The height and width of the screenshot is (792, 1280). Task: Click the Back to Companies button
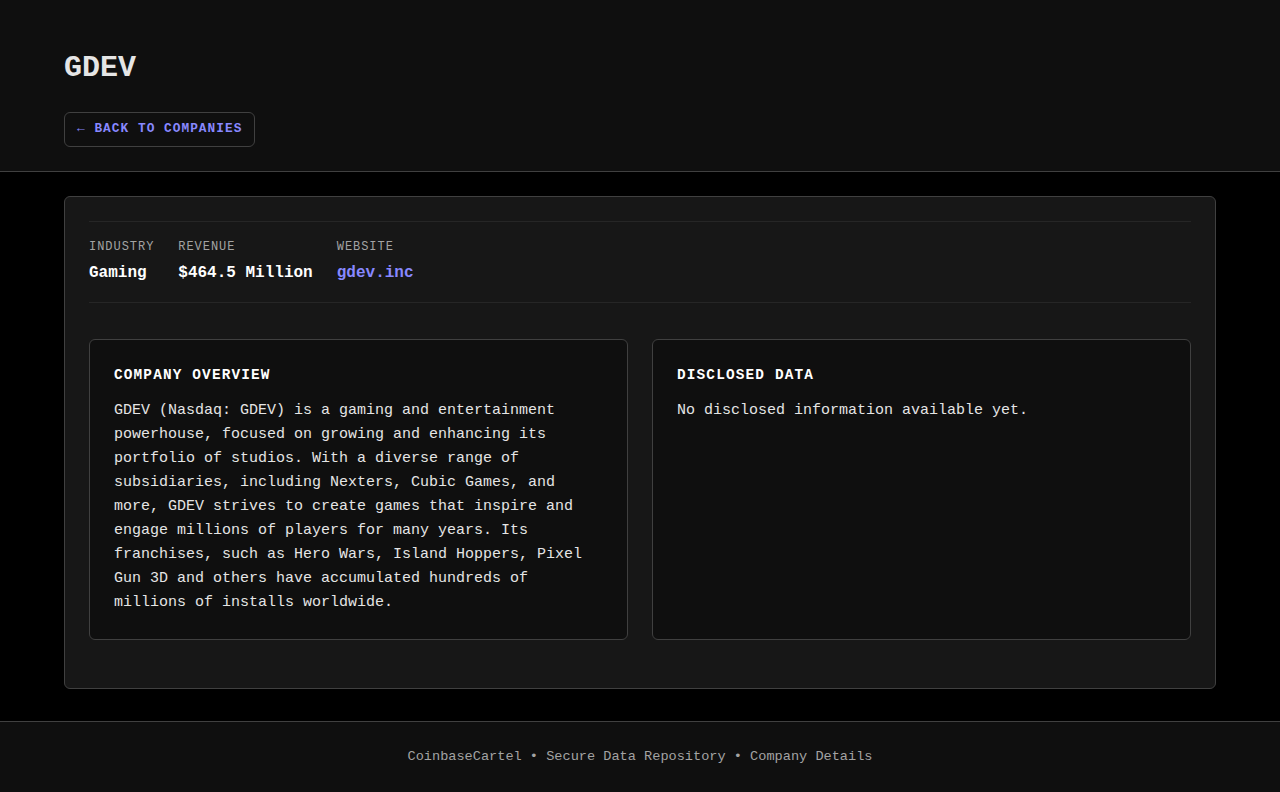[x=160, y=129]
